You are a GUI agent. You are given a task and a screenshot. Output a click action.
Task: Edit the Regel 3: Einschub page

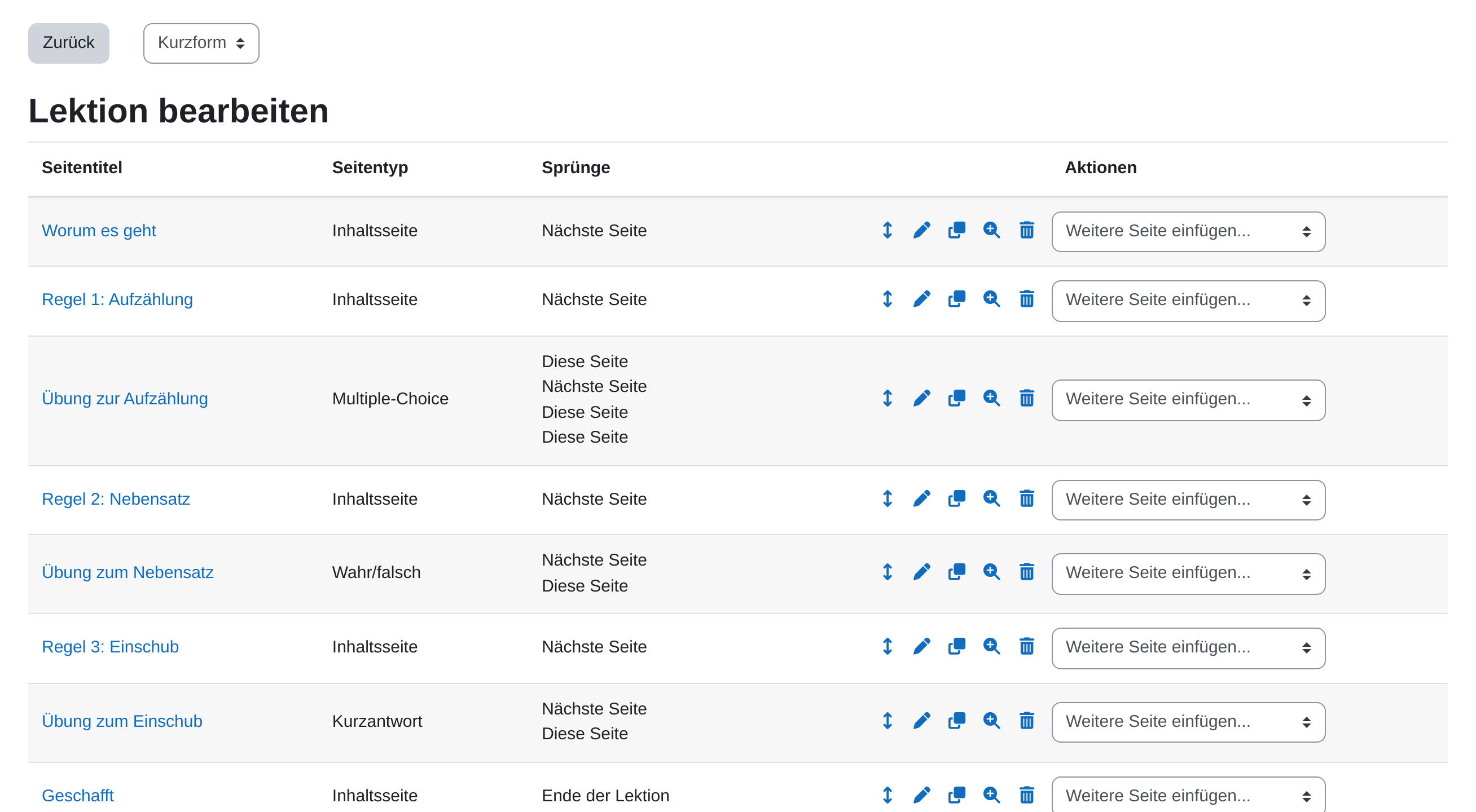(x=921, y=647)
